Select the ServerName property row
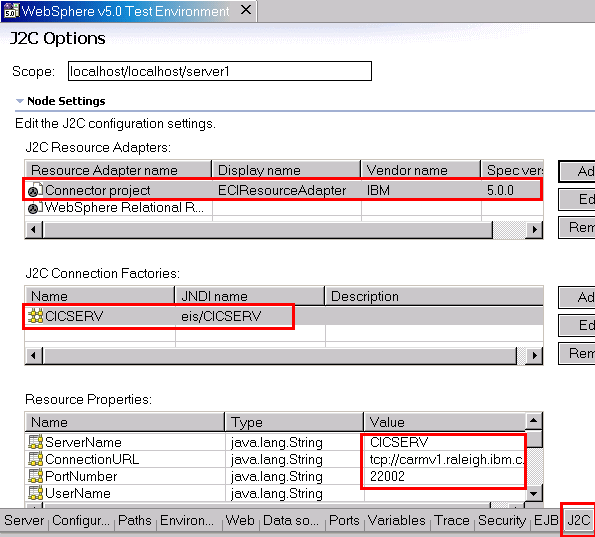Screen dimensions: 595x537 (x=275, y=442)
